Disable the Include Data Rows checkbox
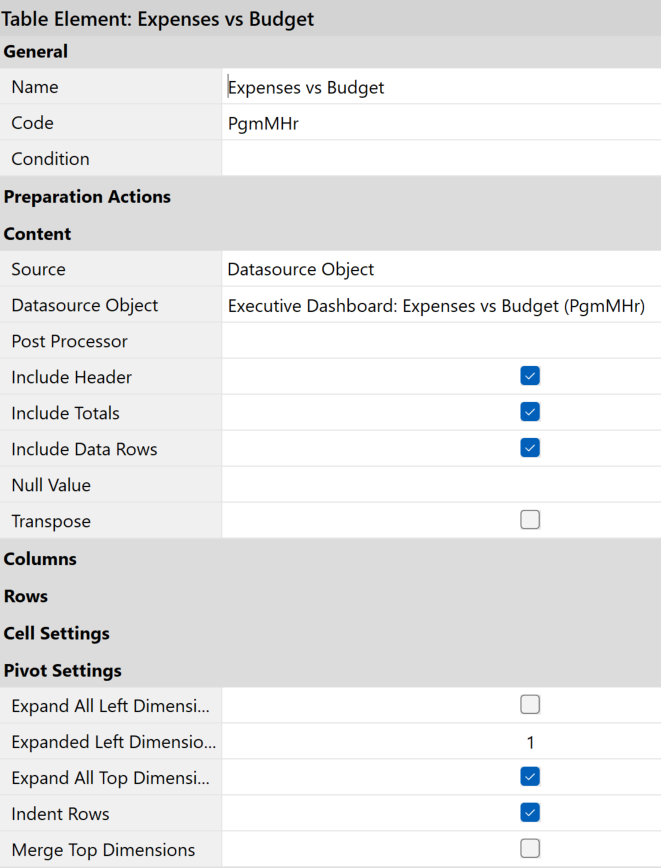Screen dimensions: 661x868 [530, 449]
